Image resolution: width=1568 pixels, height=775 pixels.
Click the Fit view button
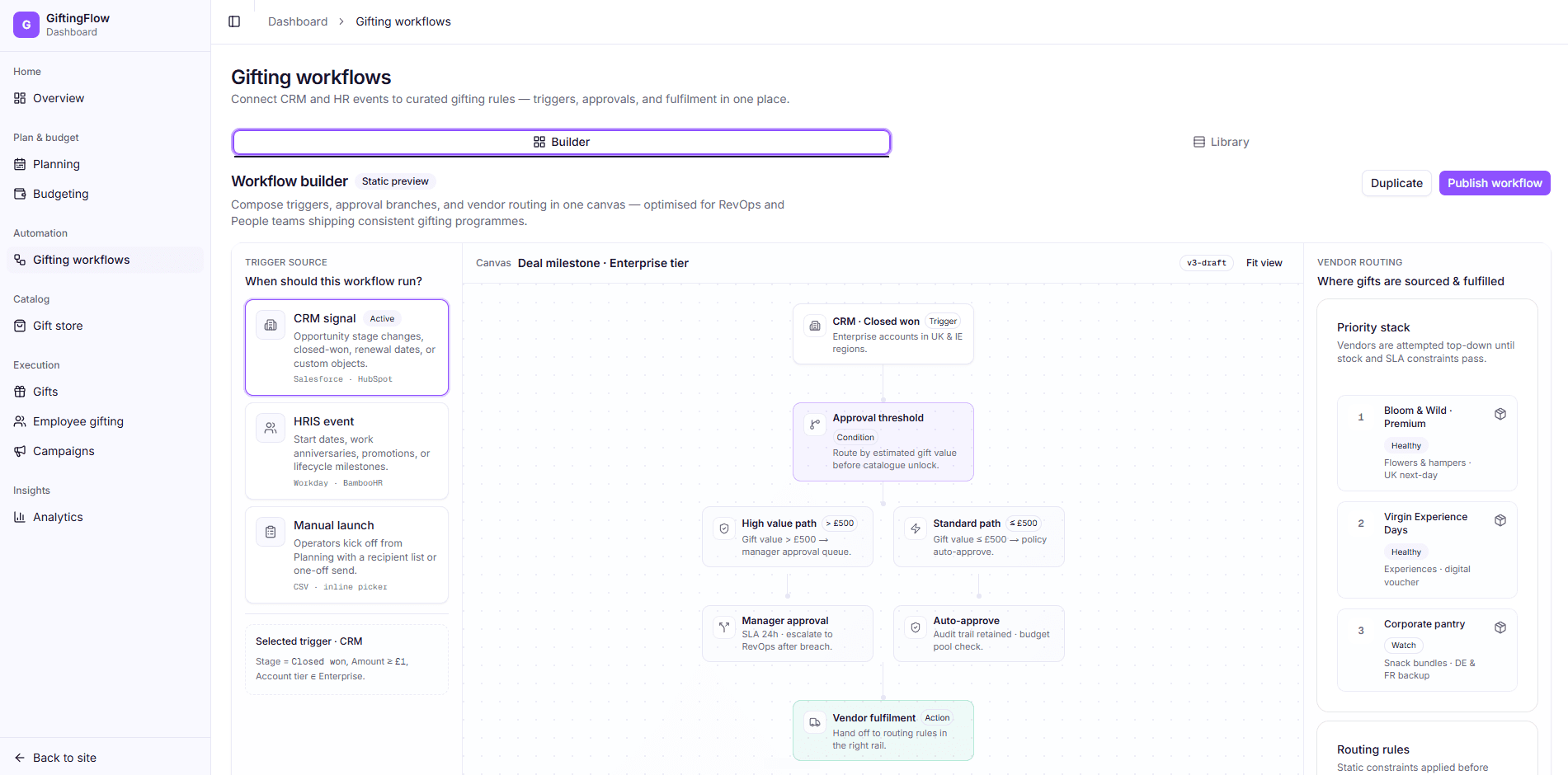click(1264, 263)
